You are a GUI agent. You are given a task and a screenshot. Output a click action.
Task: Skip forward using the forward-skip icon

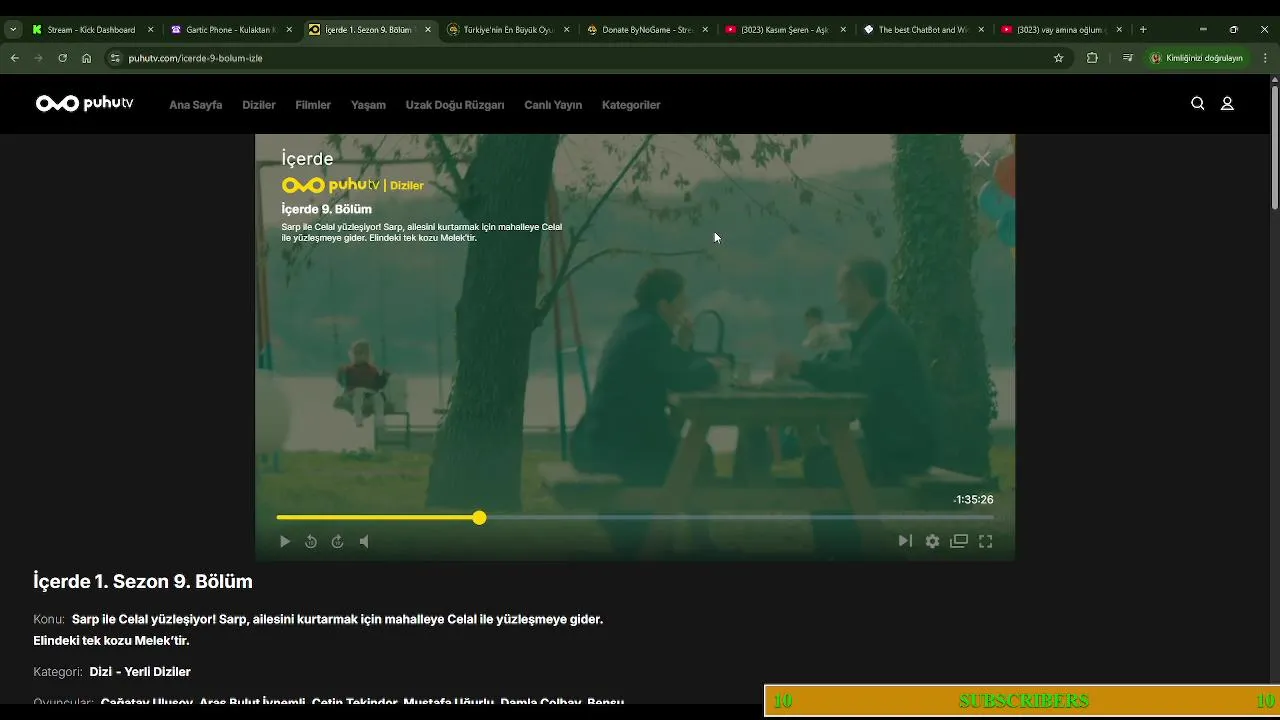338,541
